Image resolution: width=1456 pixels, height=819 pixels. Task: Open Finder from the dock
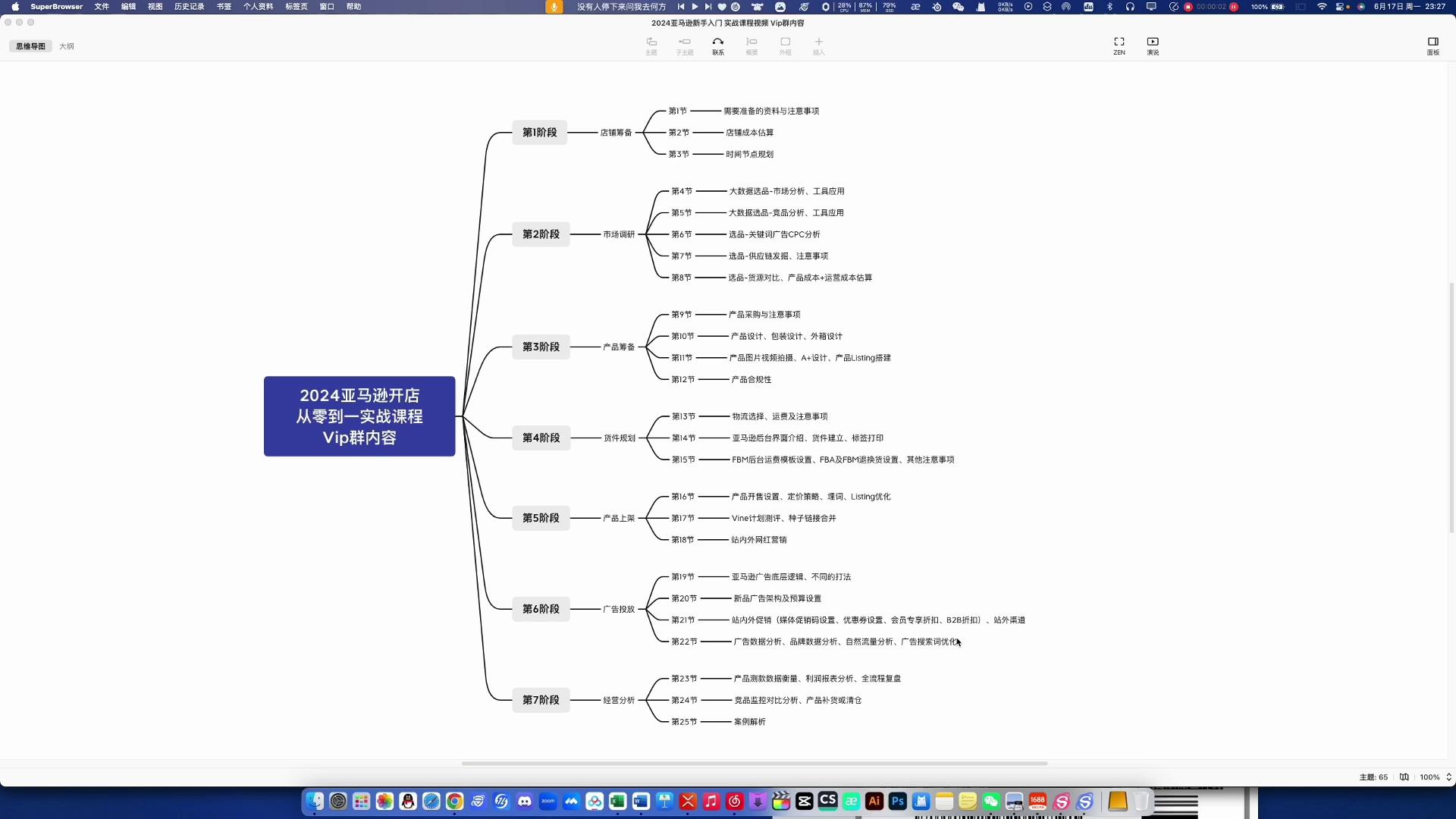[x=315, y=802]
